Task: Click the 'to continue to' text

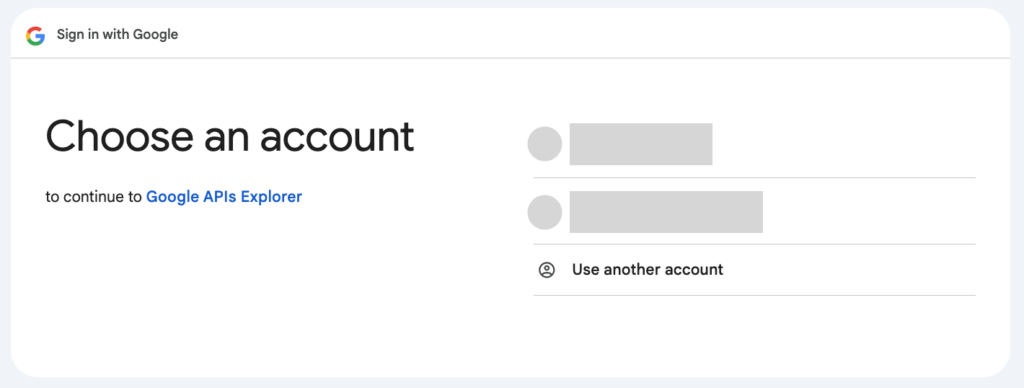Action: (x=93, y=197)
